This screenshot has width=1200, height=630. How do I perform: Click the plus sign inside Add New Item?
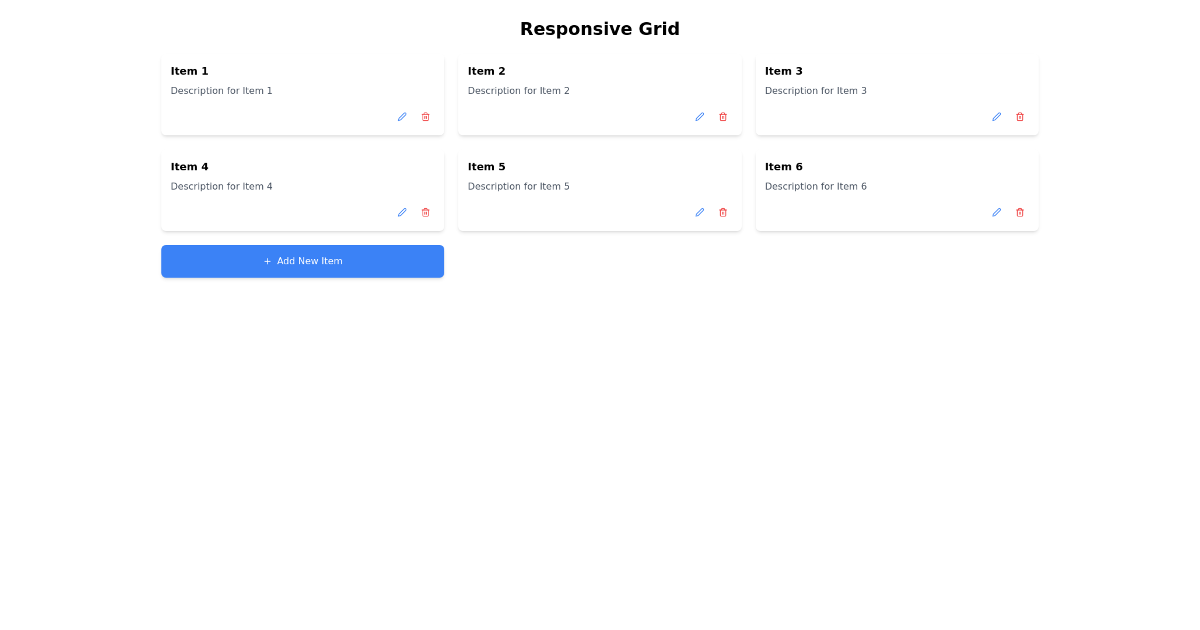(266, 261)
